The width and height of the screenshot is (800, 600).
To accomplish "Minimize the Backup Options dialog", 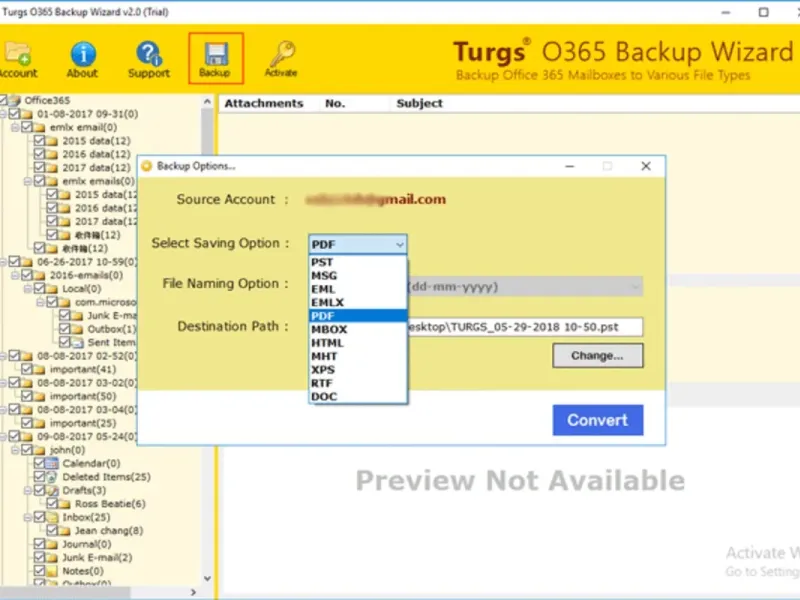I will pyautogui.click(x=570, y=166).
